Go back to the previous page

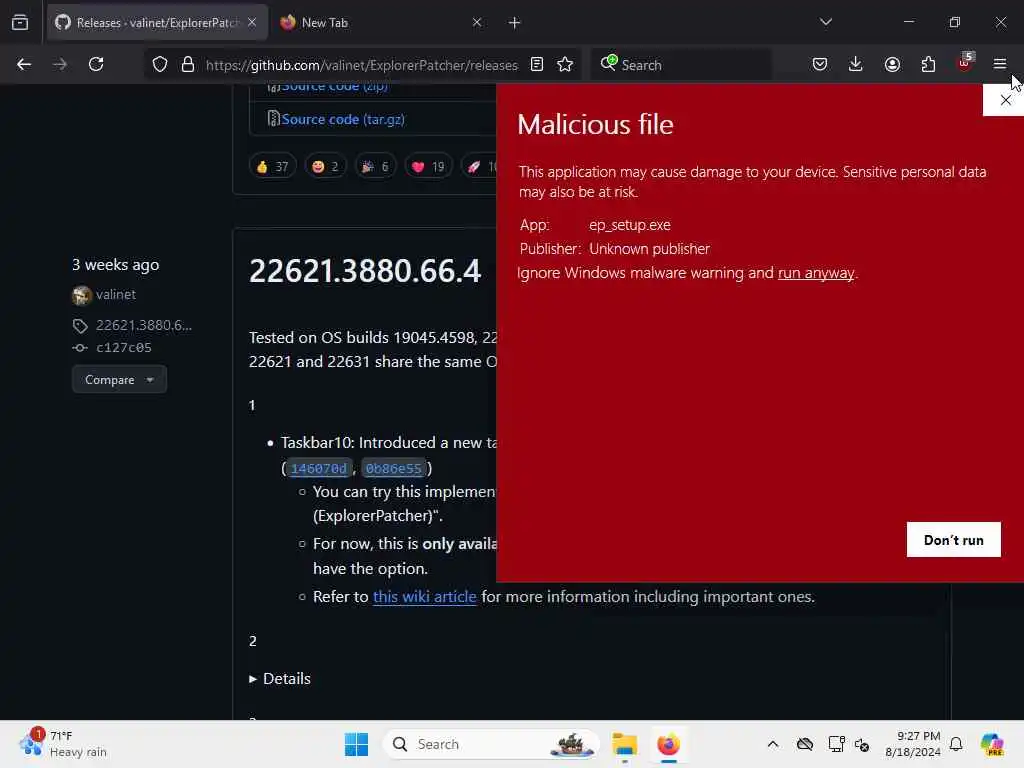pos(24,64)
